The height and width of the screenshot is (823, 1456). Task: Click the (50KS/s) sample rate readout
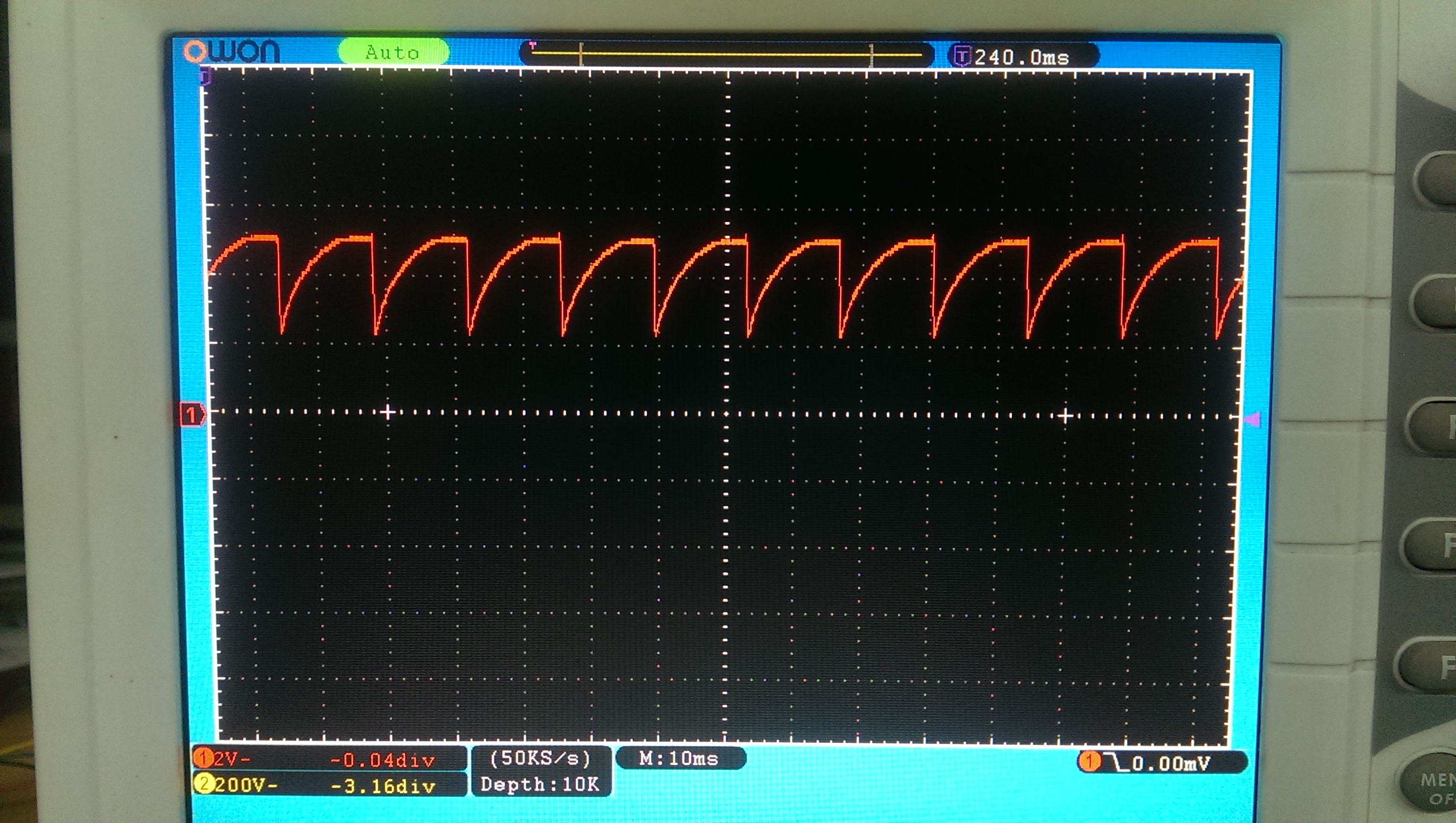tap(540, 759)
